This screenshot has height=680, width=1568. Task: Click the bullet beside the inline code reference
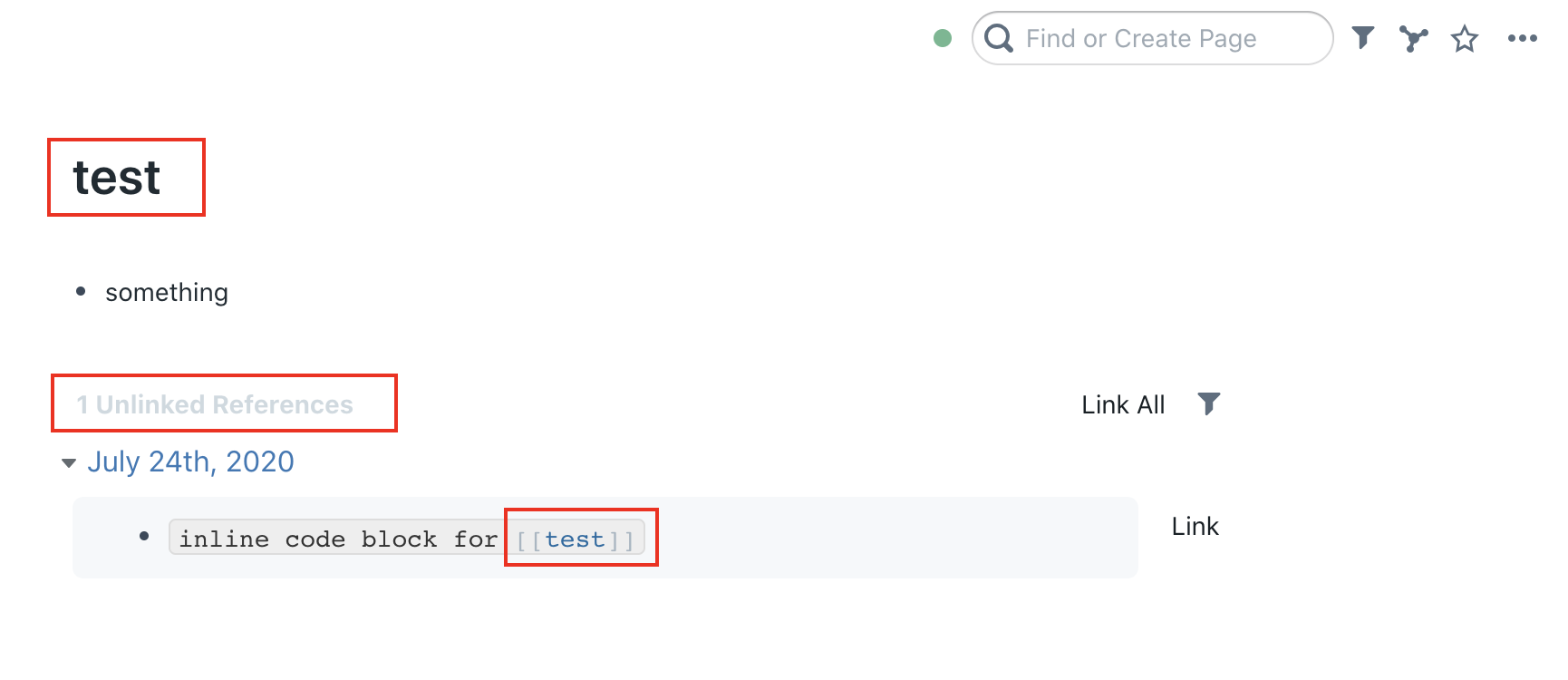pos(145,535)
